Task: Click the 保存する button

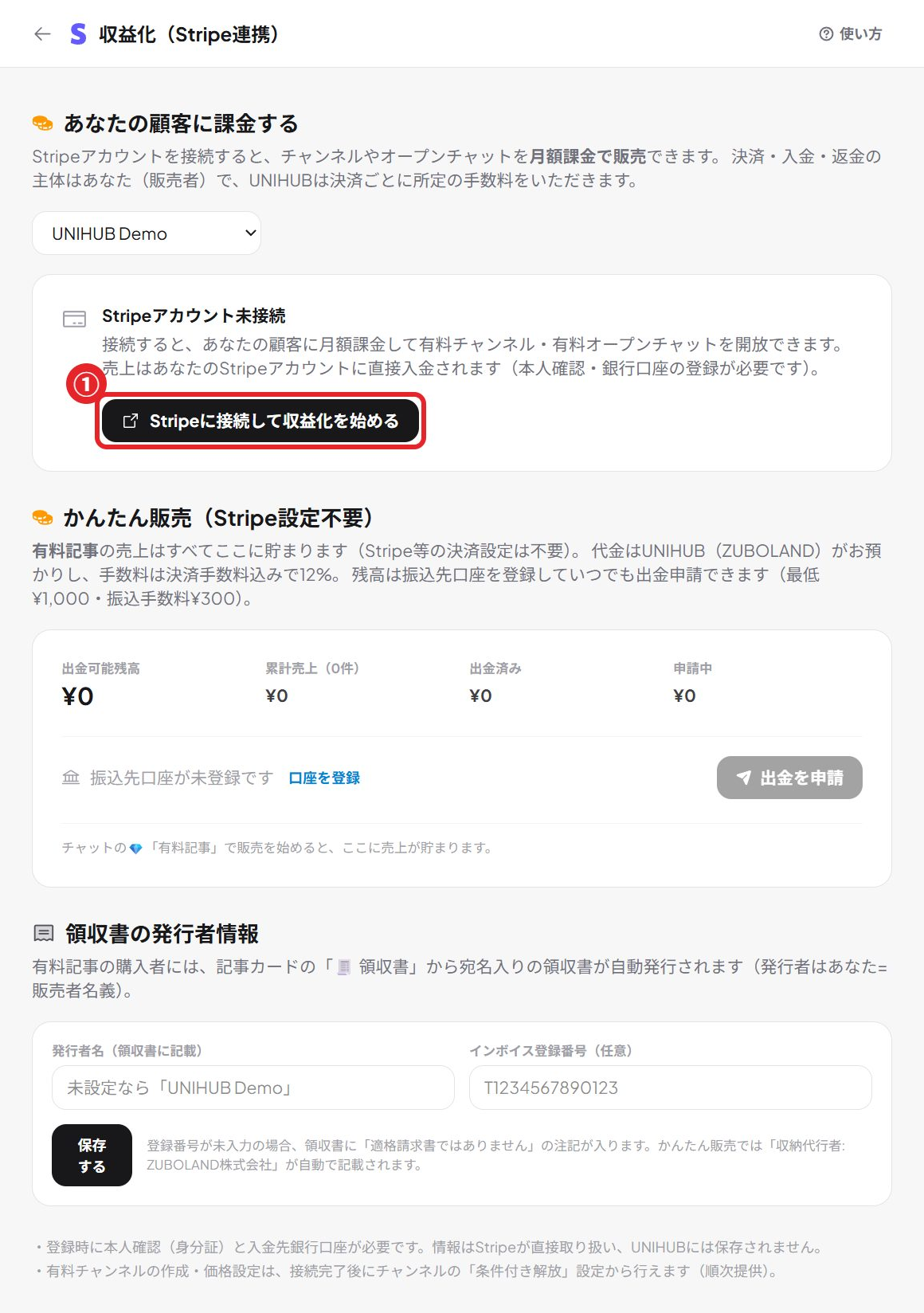Action: (92, 1155)
